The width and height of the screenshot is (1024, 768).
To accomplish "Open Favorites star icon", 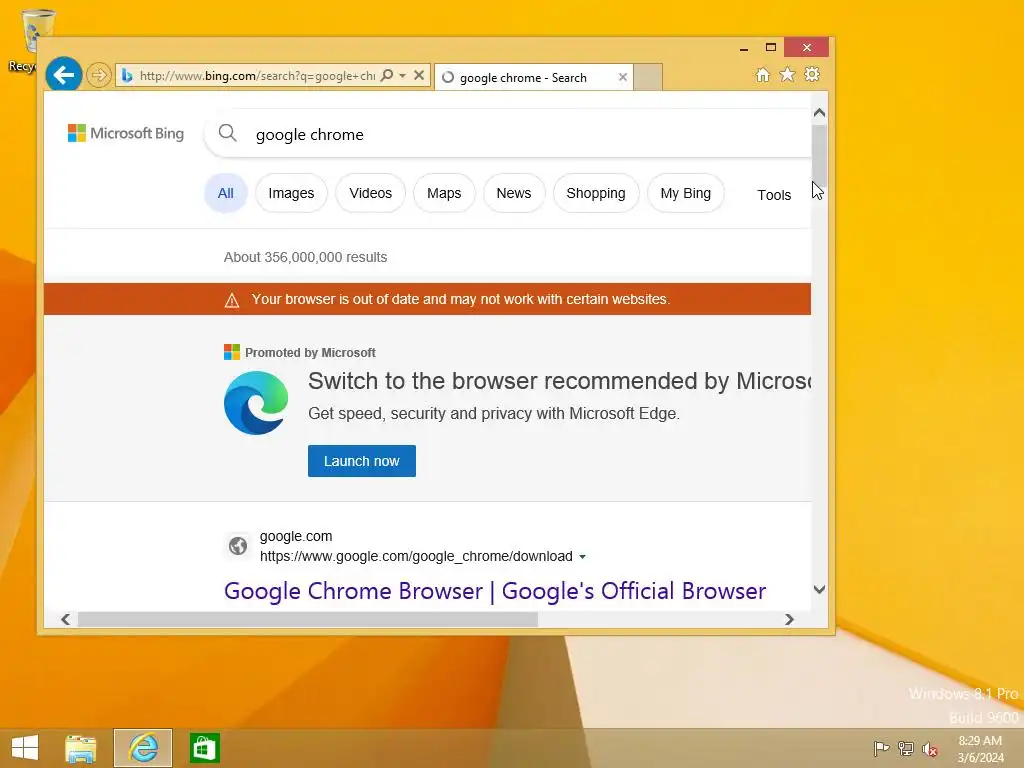I will [788, 74].
